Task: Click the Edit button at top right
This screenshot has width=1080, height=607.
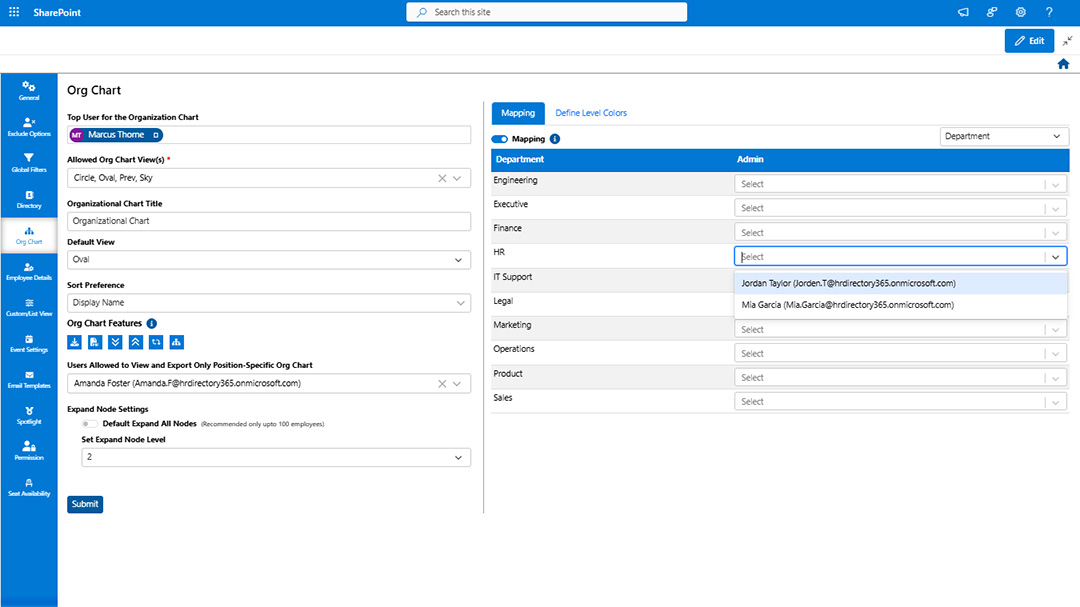Action: [x=1029, y=40]
